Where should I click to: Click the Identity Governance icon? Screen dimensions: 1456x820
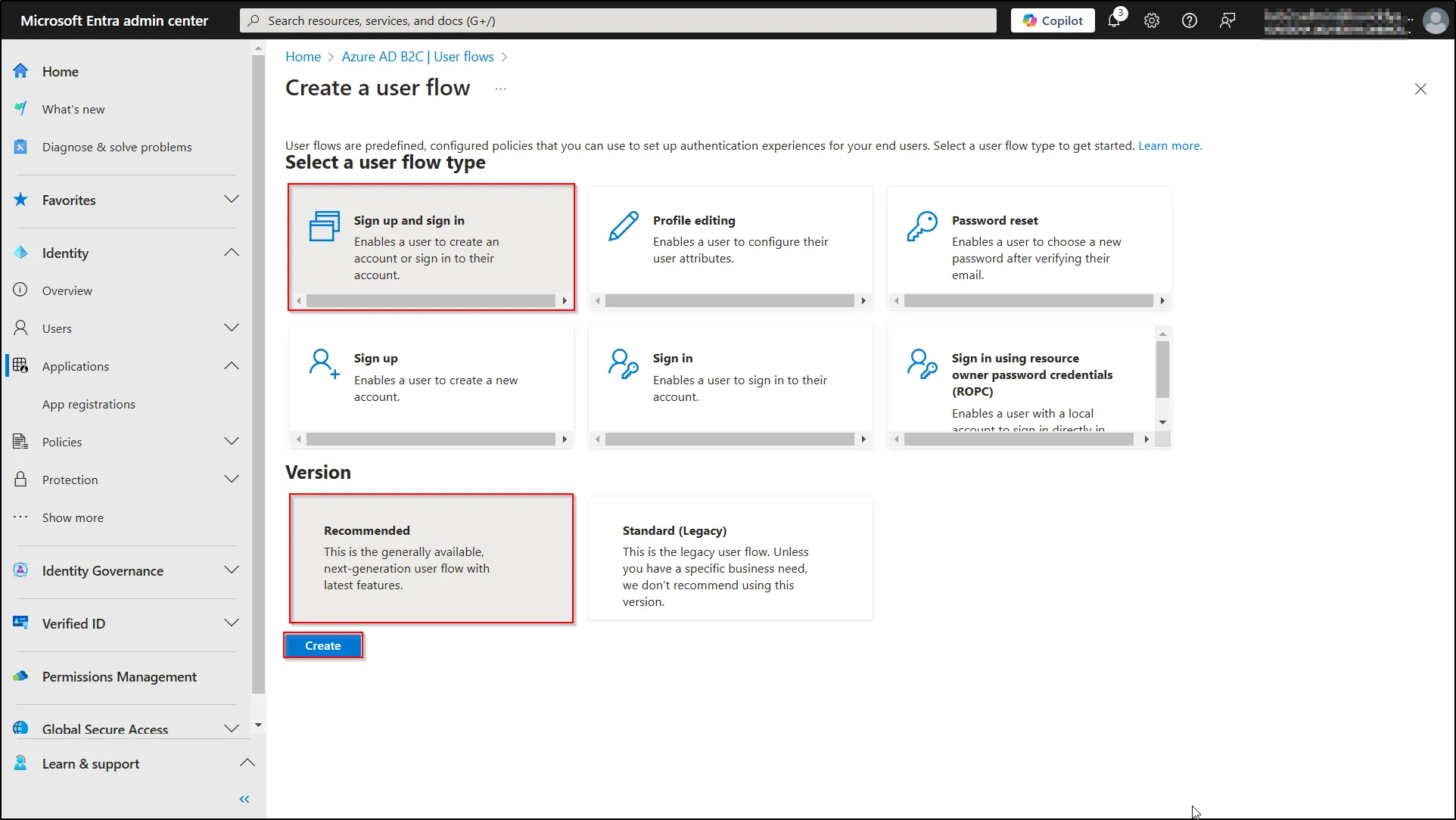(20, 570)
